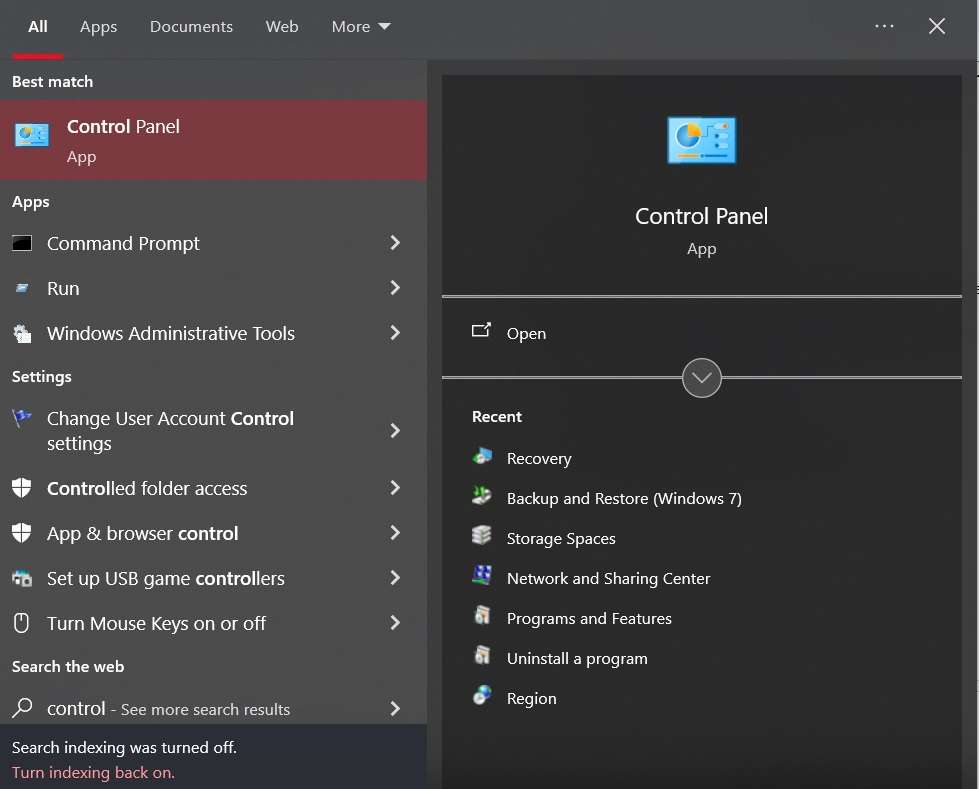Click the Open action icon
The height and width of the screenshot is (789, 979).
point(481,330)
